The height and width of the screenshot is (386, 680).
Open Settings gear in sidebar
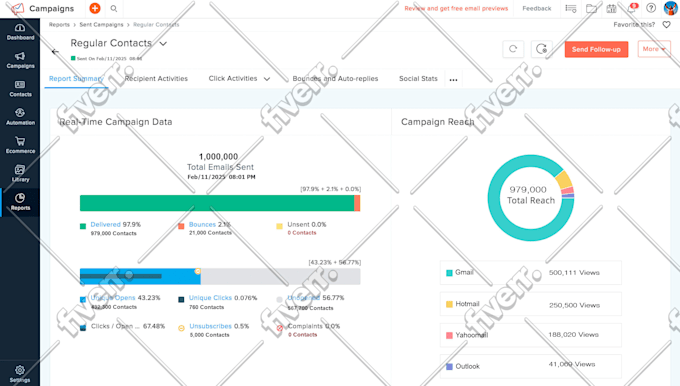(x=20, y=374)
